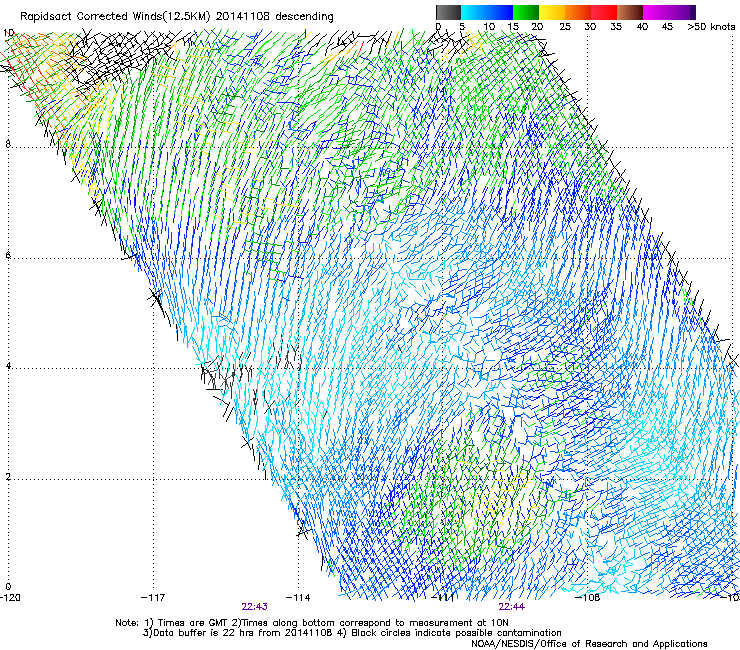
Task: Click the NOAA/NESDIS credit line
Action: (x=589, y=644)
